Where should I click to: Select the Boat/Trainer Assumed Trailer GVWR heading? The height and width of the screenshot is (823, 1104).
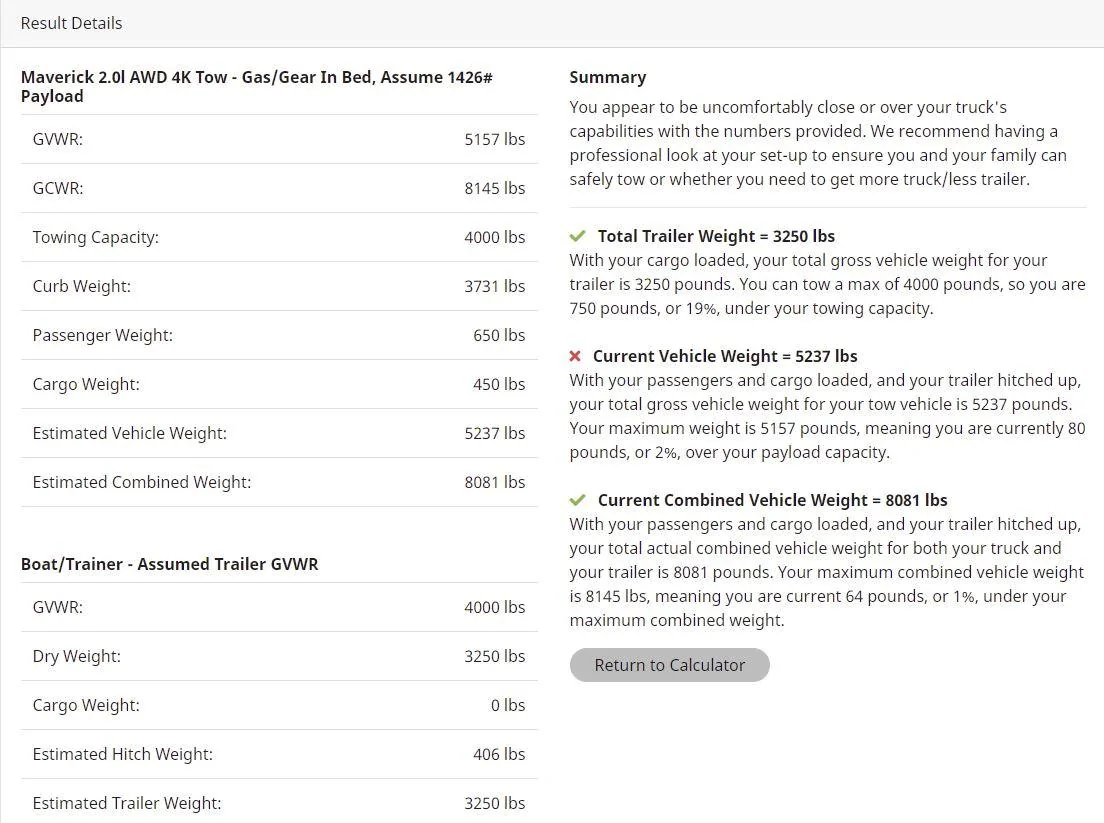click(x=169, y=564)
